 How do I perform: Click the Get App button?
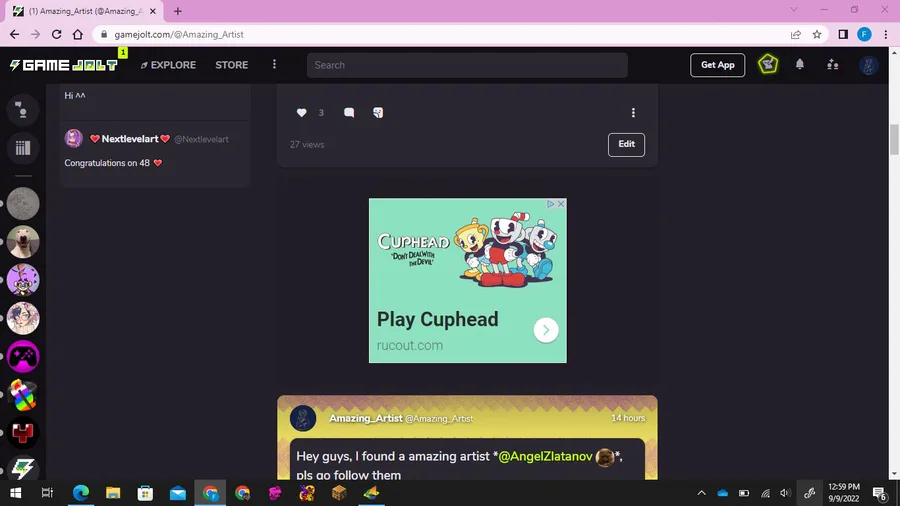pyautogui.click(x=717, y=65)
